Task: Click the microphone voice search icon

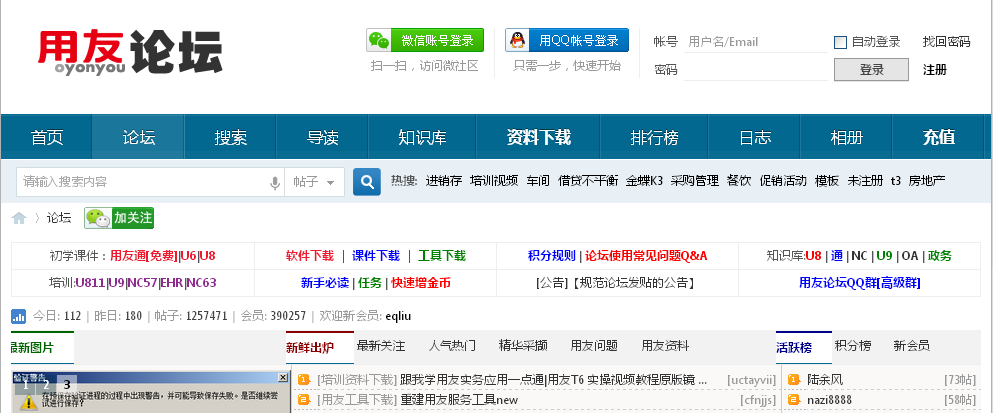Action: (x=275, y=182)
